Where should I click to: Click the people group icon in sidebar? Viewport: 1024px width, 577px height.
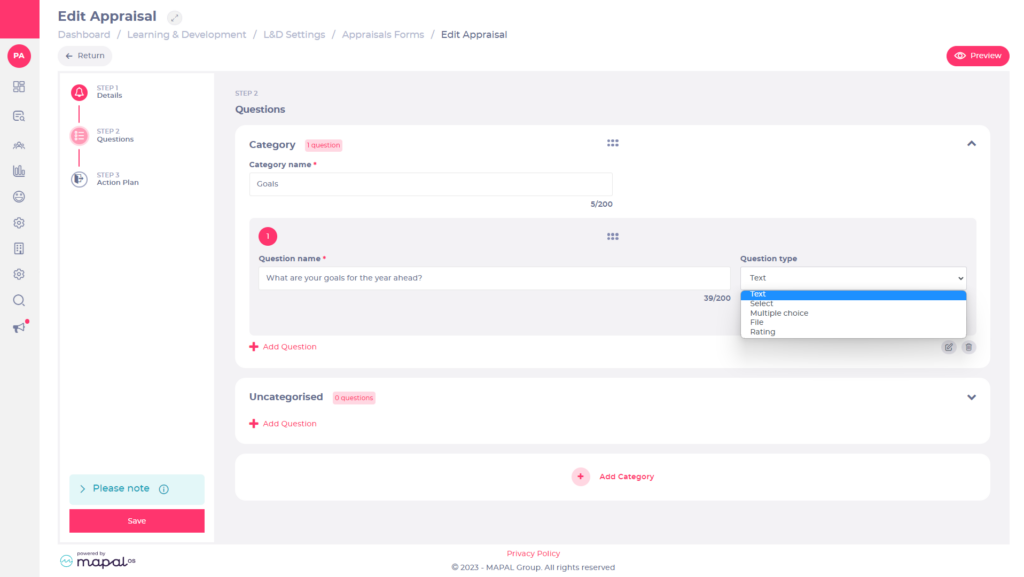19,144
